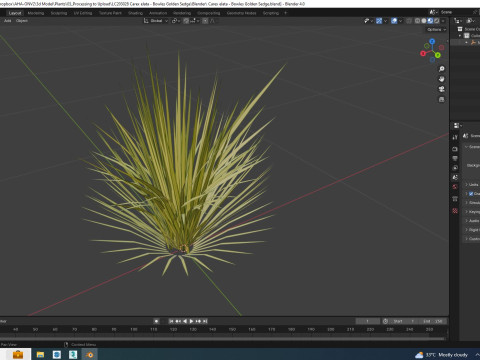Viewport: 480px width, 360px height.
Task: Open the viewport Options dropdown
Action: pyautogui.click(x=436, y=30)
